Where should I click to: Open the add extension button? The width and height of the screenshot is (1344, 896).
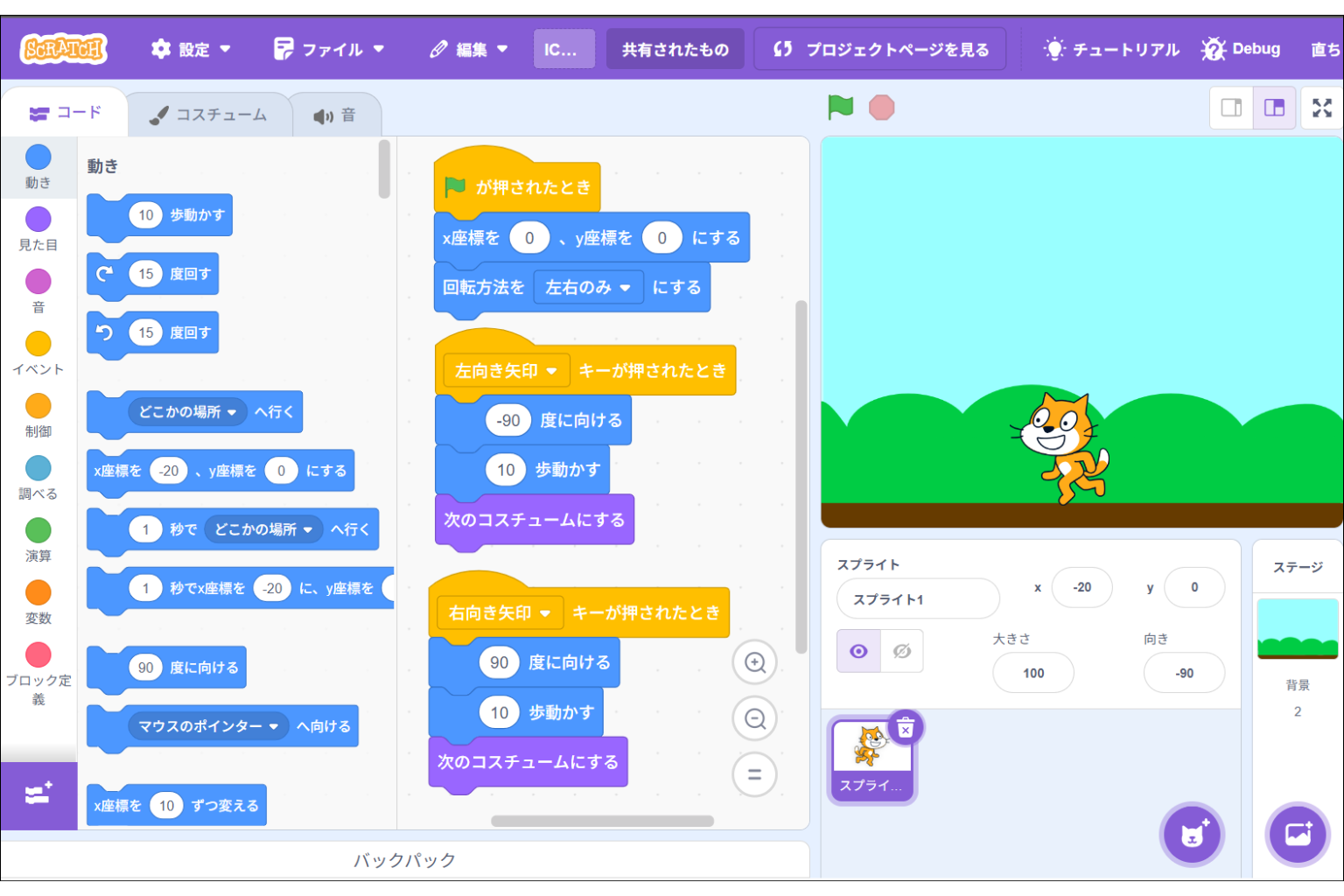pos(38,794)
